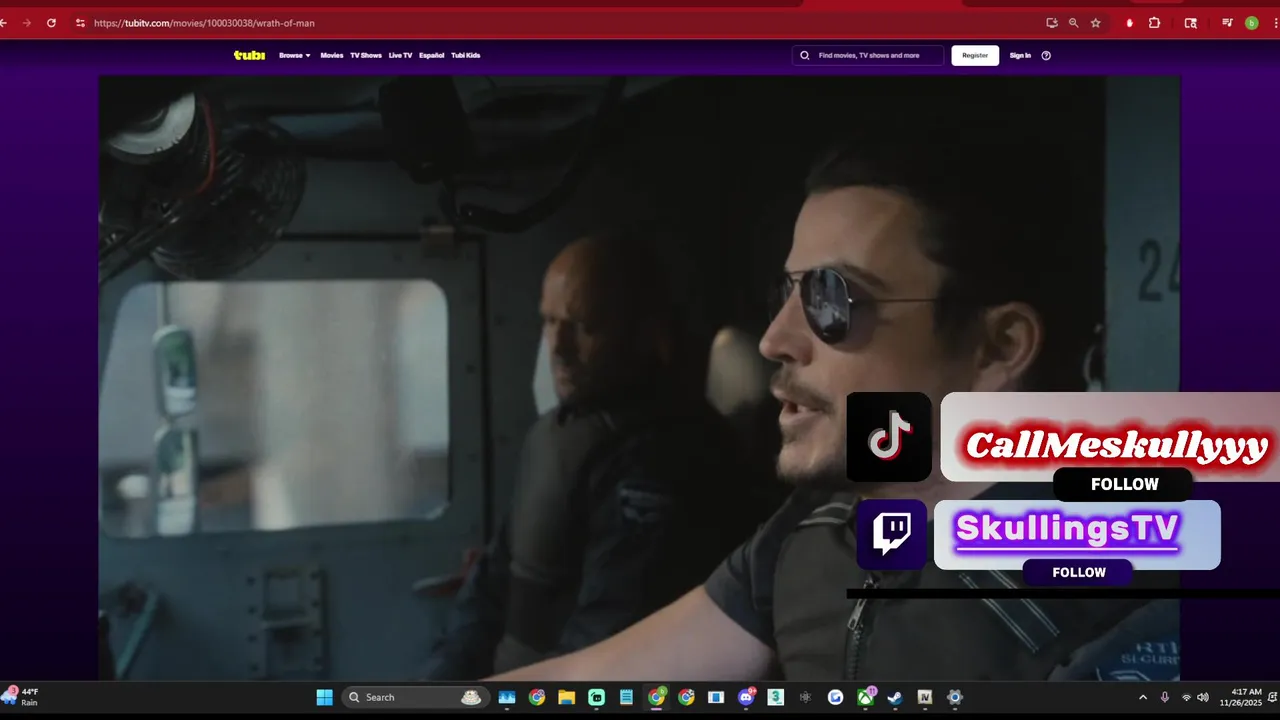Click the Sign In link
Viewport: 1280px width, 720px height.
coord(1020,55)
